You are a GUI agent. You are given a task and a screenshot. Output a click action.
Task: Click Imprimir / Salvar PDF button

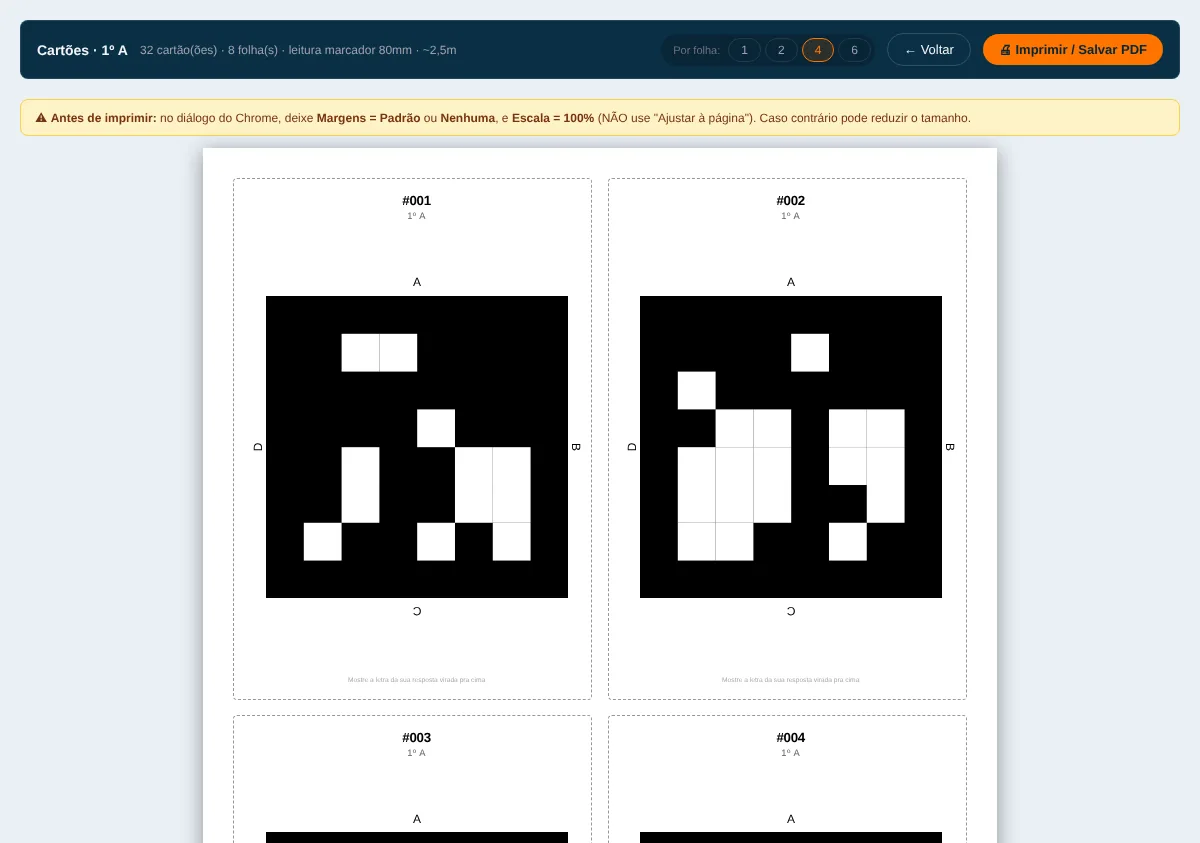1073,50
